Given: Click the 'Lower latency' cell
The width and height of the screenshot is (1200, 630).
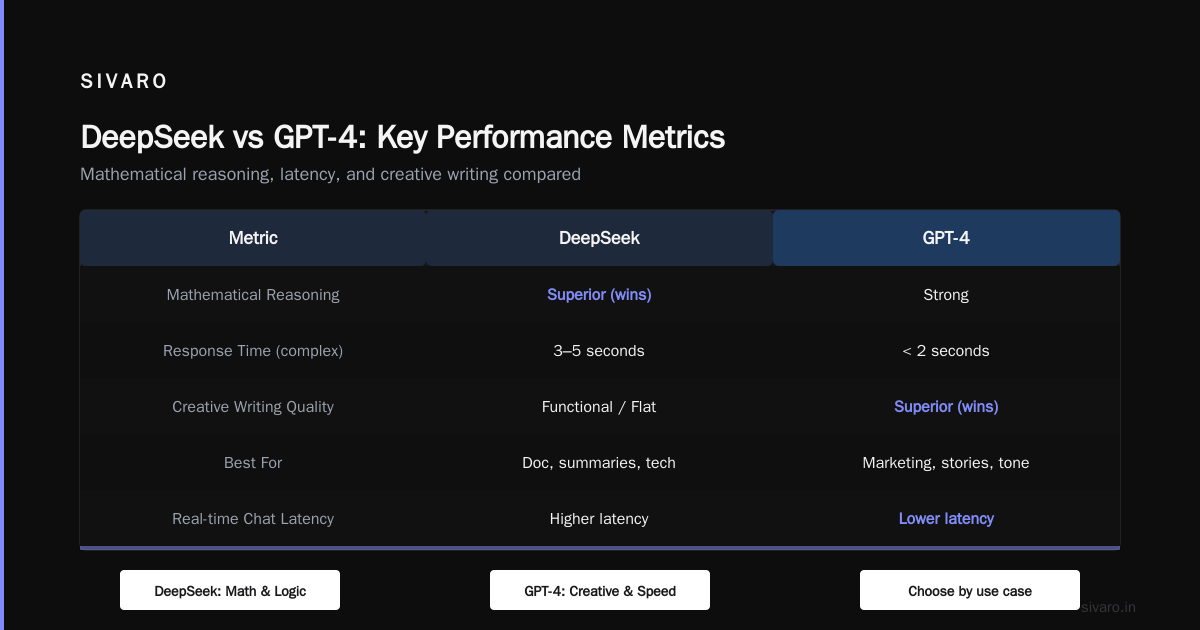Looking at the screenshot, I should [946, 519].
